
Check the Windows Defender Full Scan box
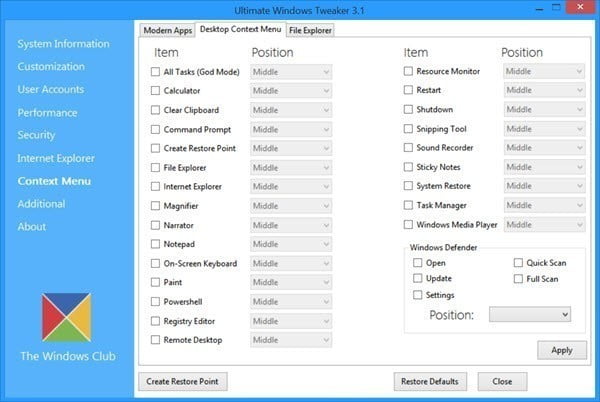tap(518, 279)
